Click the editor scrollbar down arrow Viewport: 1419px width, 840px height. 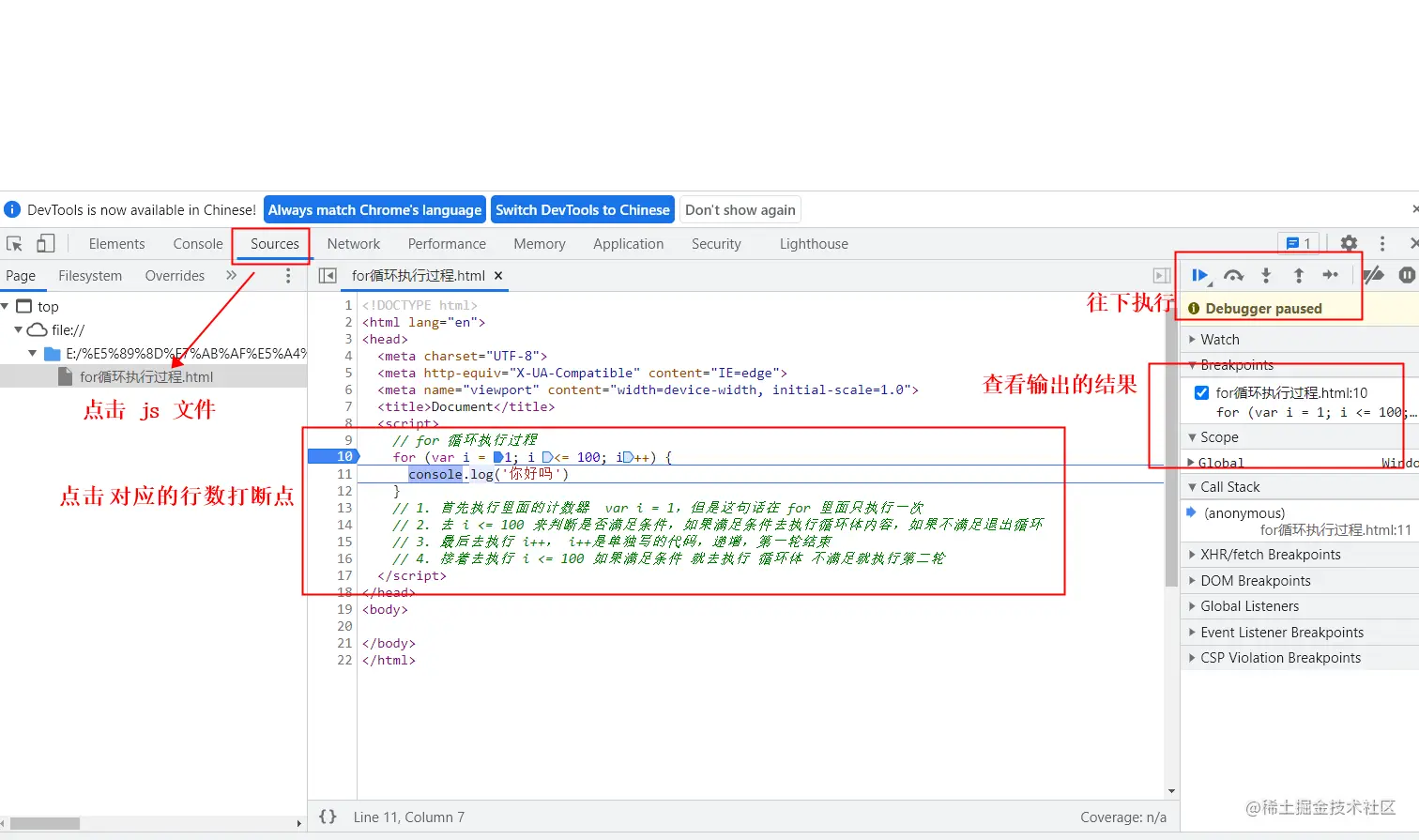pyautogui.click(x=1170, y=792)
